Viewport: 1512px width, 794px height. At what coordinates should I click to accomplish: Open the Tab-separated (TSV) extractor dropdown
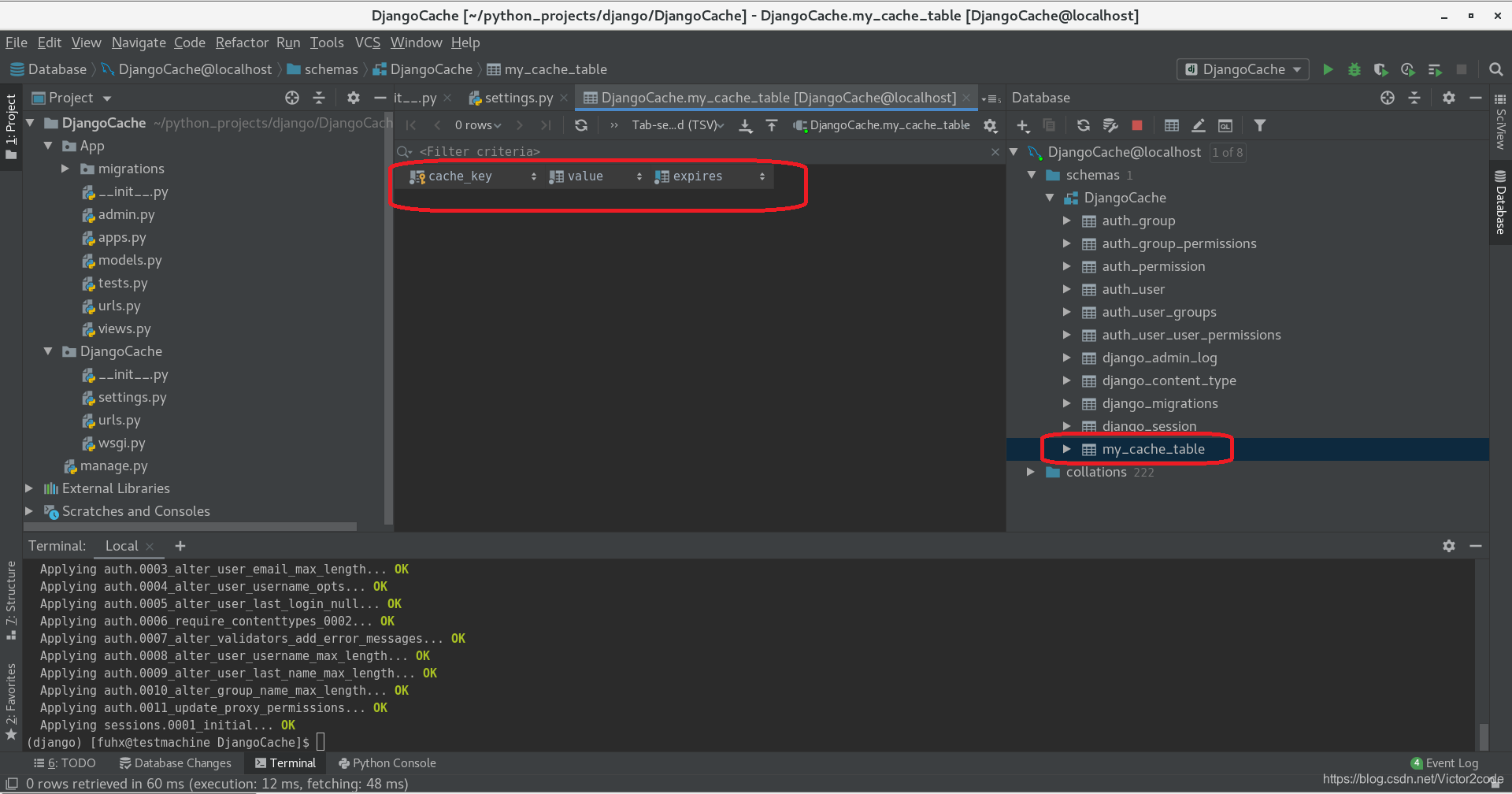[x=678, y=125]
